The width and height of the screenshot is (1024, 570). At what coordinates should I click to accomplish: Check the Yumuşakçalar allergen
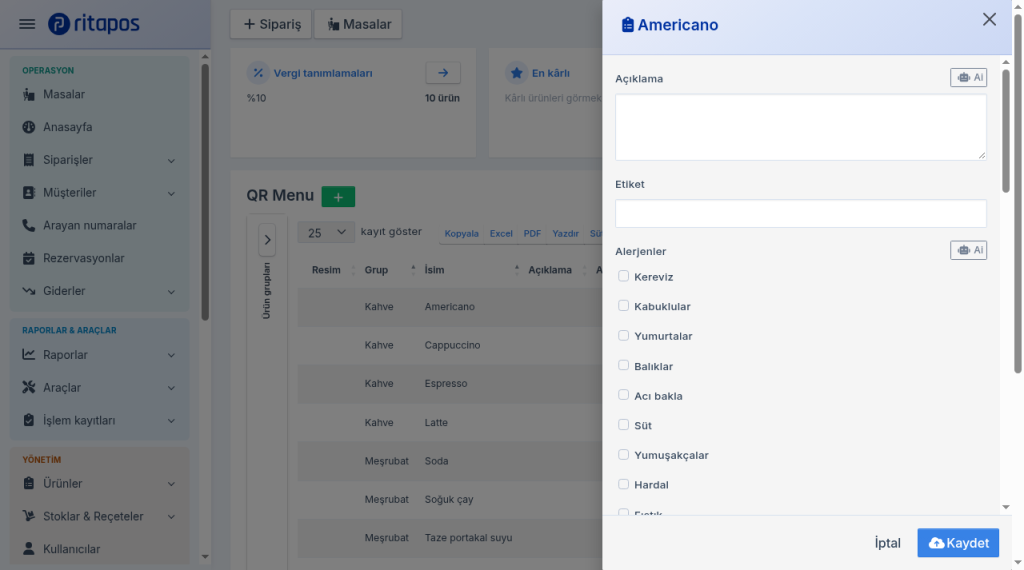tap(624, 454)
